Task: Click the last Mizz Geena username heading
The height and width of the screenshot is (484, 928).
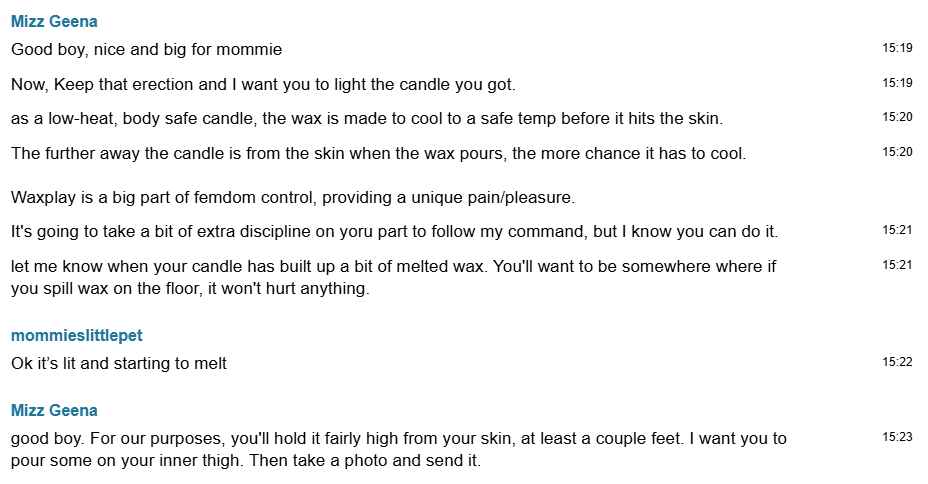Action: click(54, 411)
